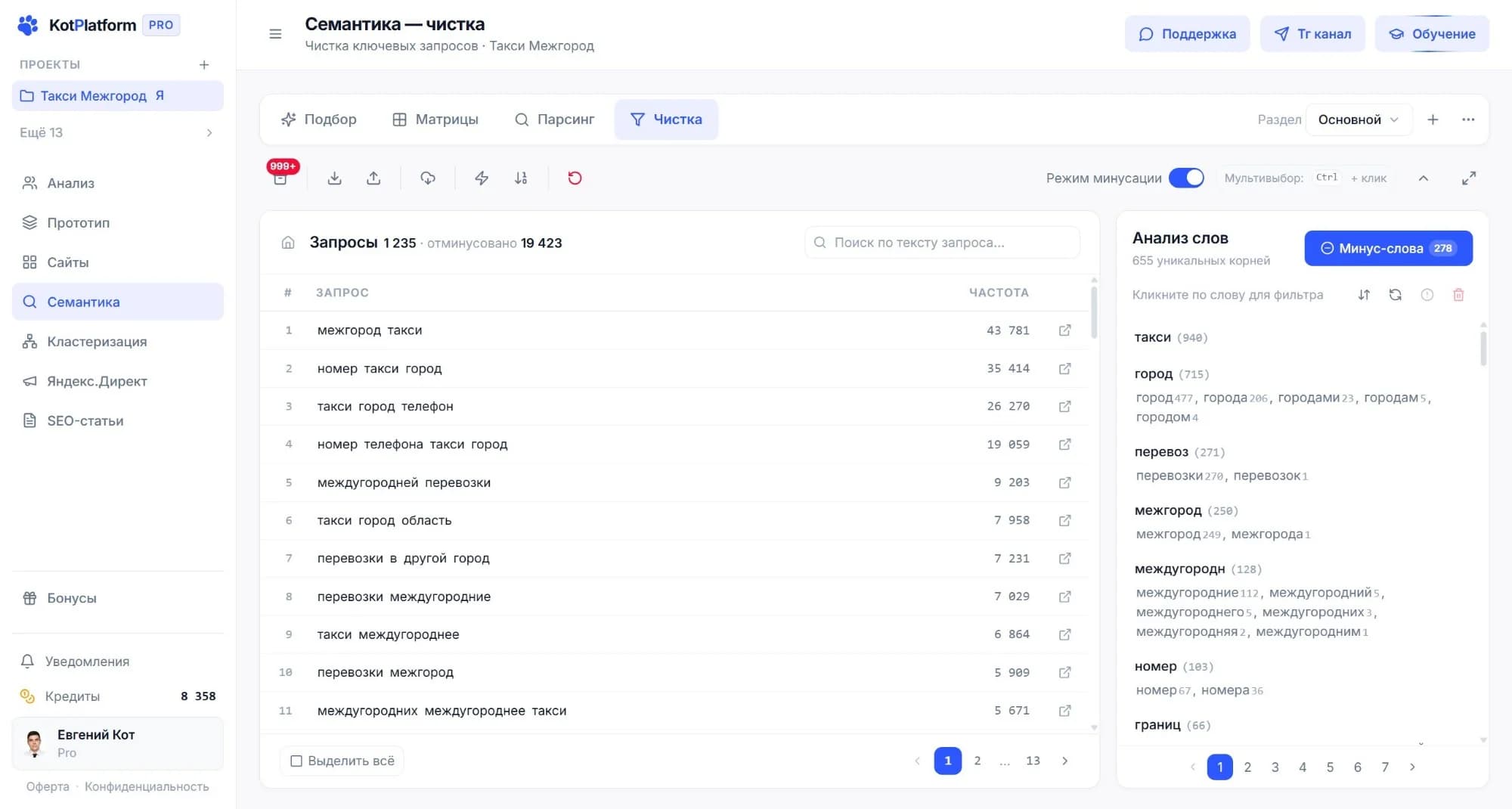Switch to the Матрицы tab
This screenshot has width=1512, height=809.
[435, 119]
